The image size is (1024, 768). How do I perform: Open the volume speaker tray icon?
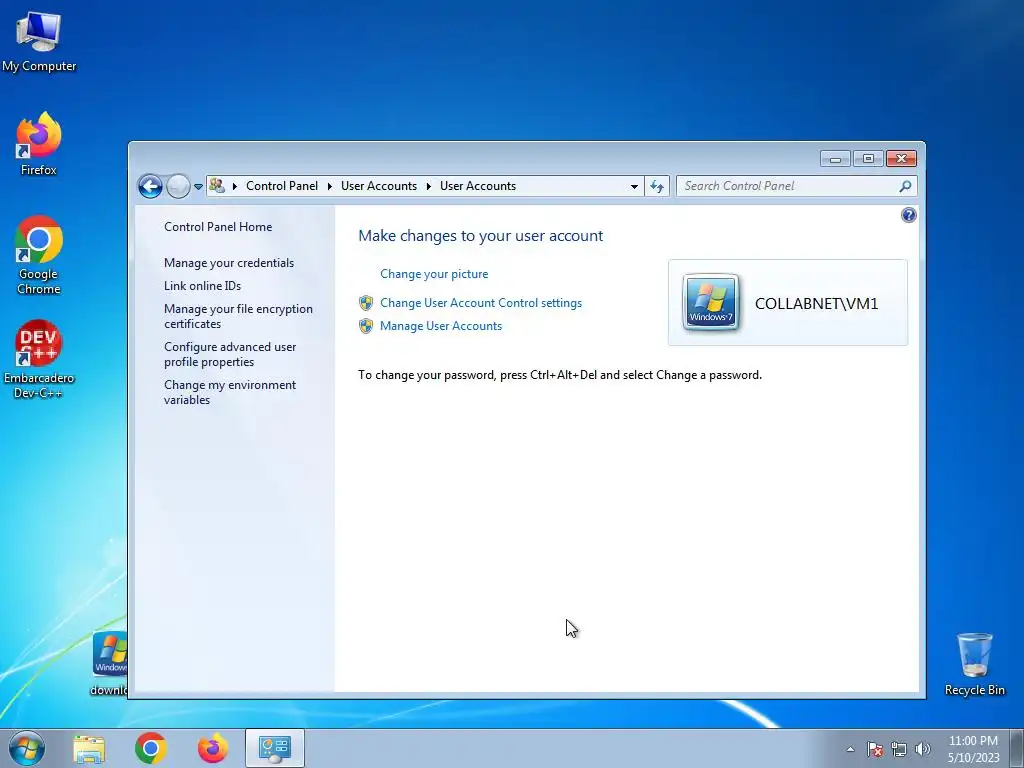923,749
